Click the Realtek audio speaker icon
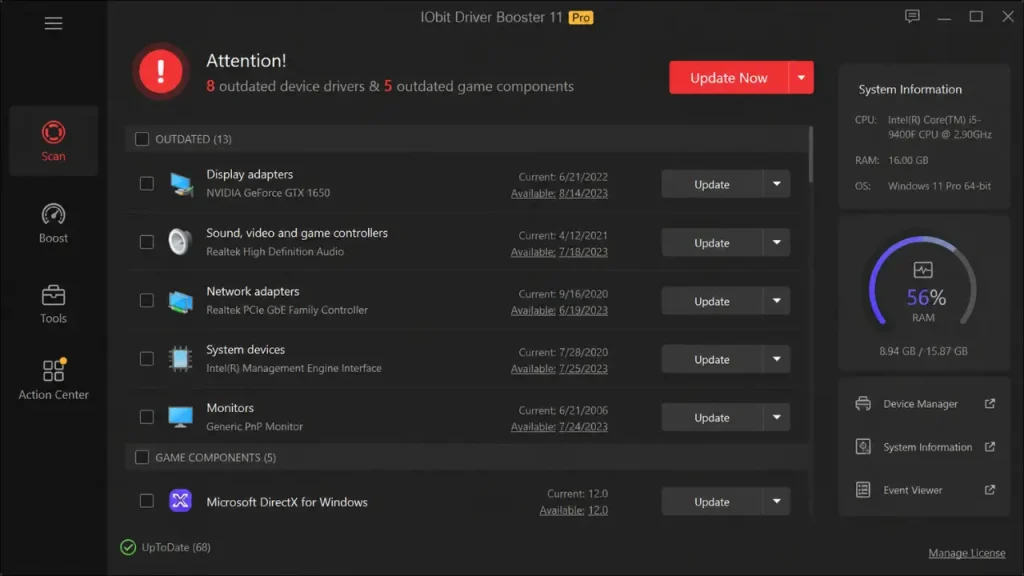This screenshot has height=576, width=1024. coord(180,242)
